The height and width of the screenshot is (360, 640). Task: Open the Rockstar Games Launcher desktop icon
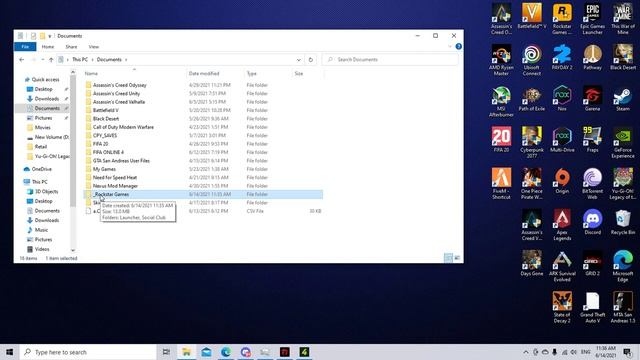(562, 19)
